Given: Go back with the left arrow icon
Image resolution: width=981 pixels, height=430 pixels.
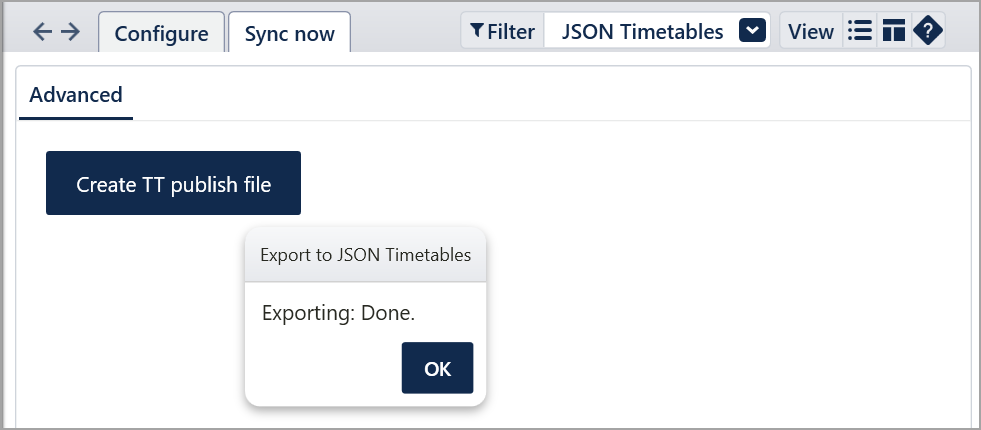Looking at the screenshot, I should click(x=42, y=31).
